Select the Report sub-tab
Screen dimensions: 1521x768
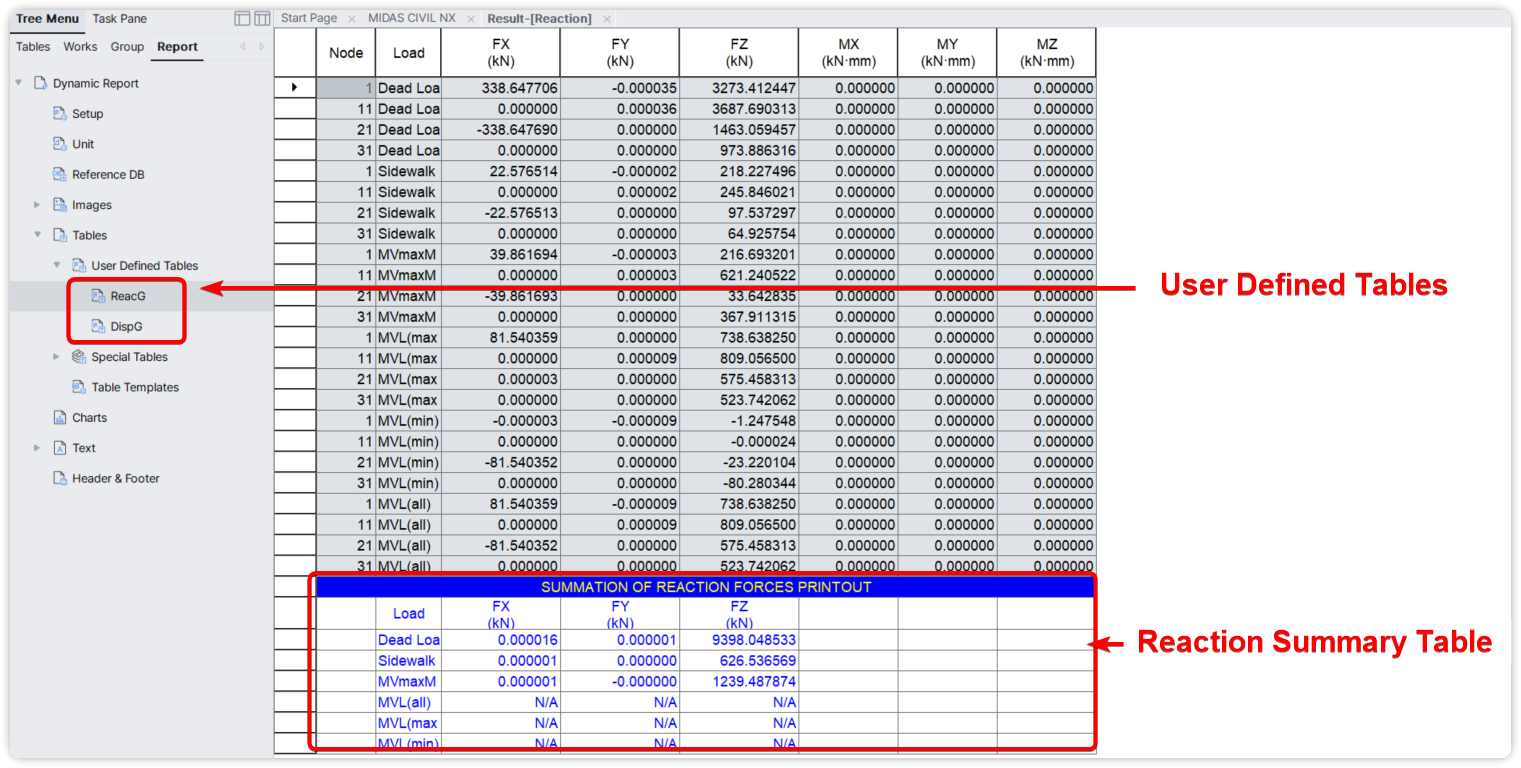pyautogui.click(x=177, y=47)
